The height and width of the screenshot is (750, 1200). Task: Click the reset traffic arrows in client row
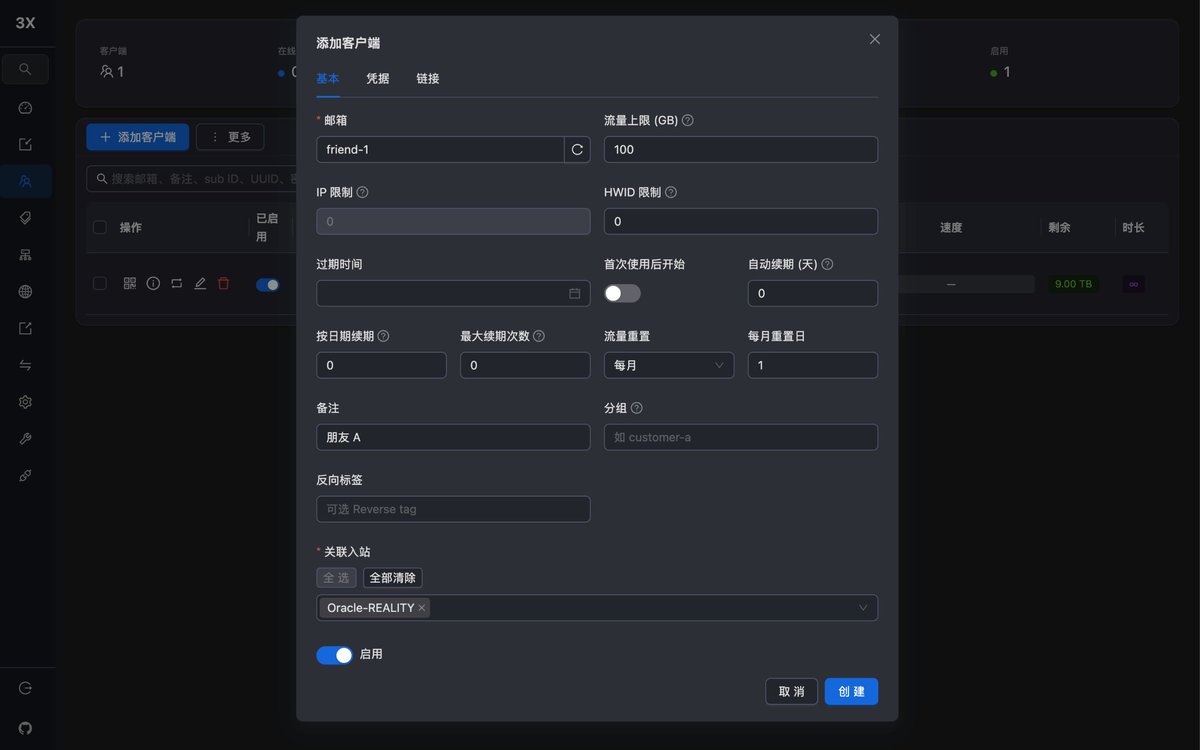tap(176, 284)
